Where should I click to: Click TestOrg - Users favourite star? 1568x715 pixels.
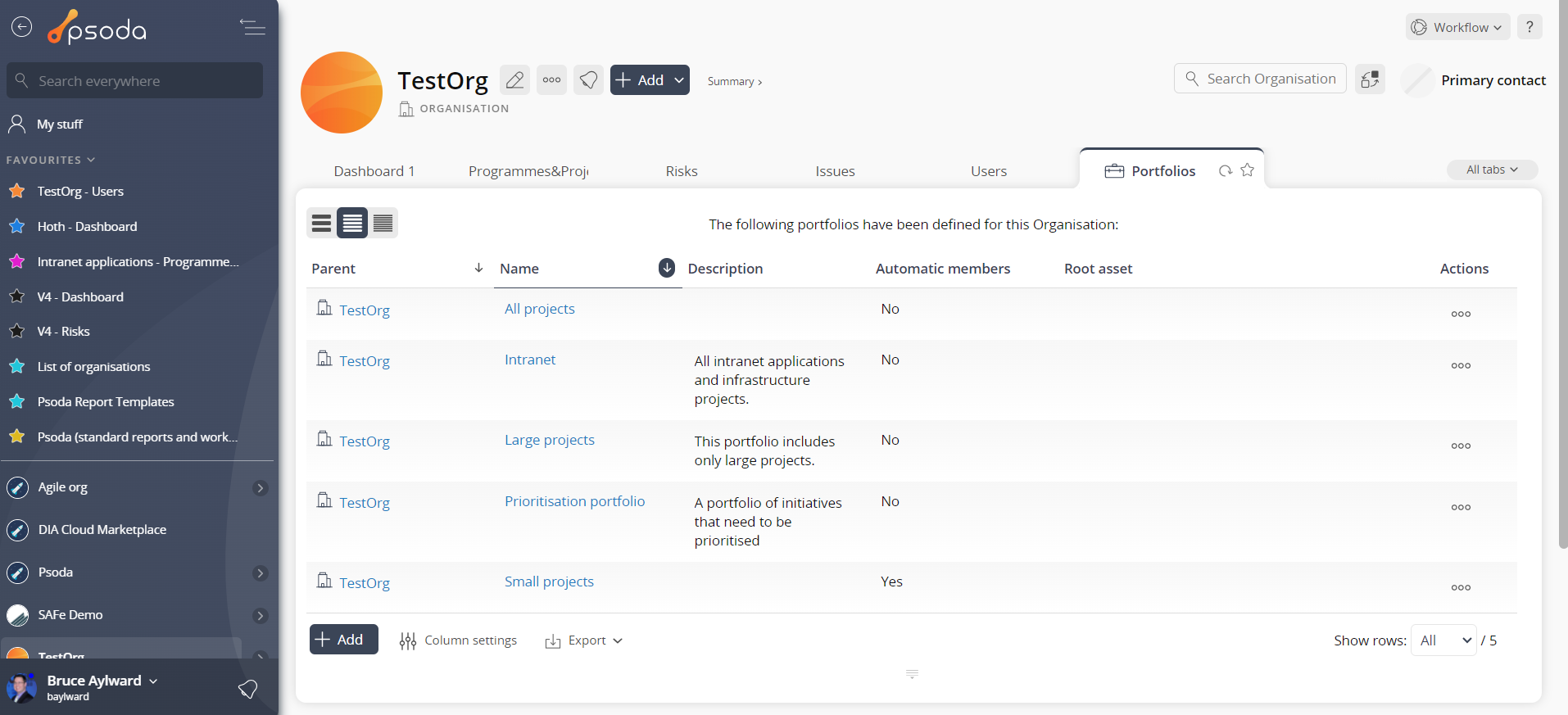point(16,191)
